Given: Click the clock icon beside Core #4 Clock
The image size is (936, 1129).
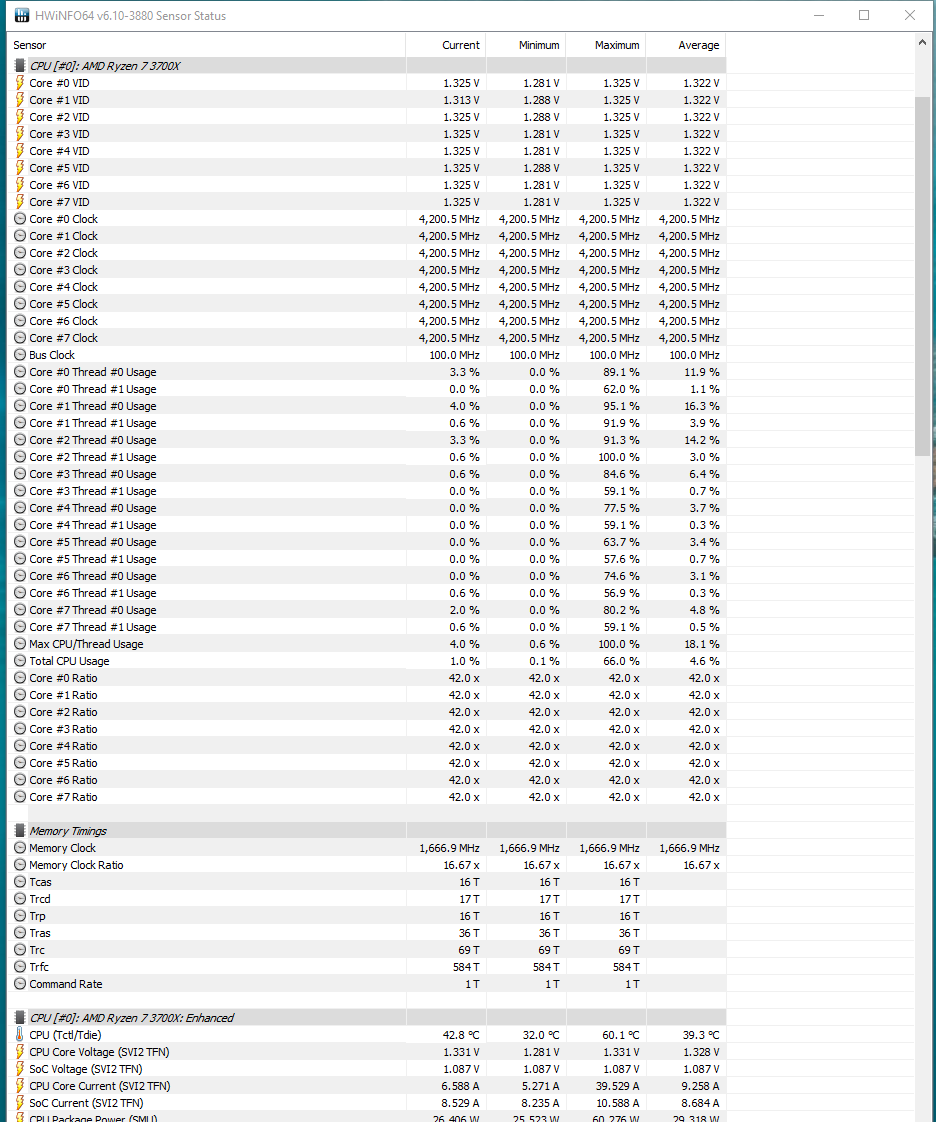Looking at the screenshot, I should pyautogui.click(x=20, y=287).
